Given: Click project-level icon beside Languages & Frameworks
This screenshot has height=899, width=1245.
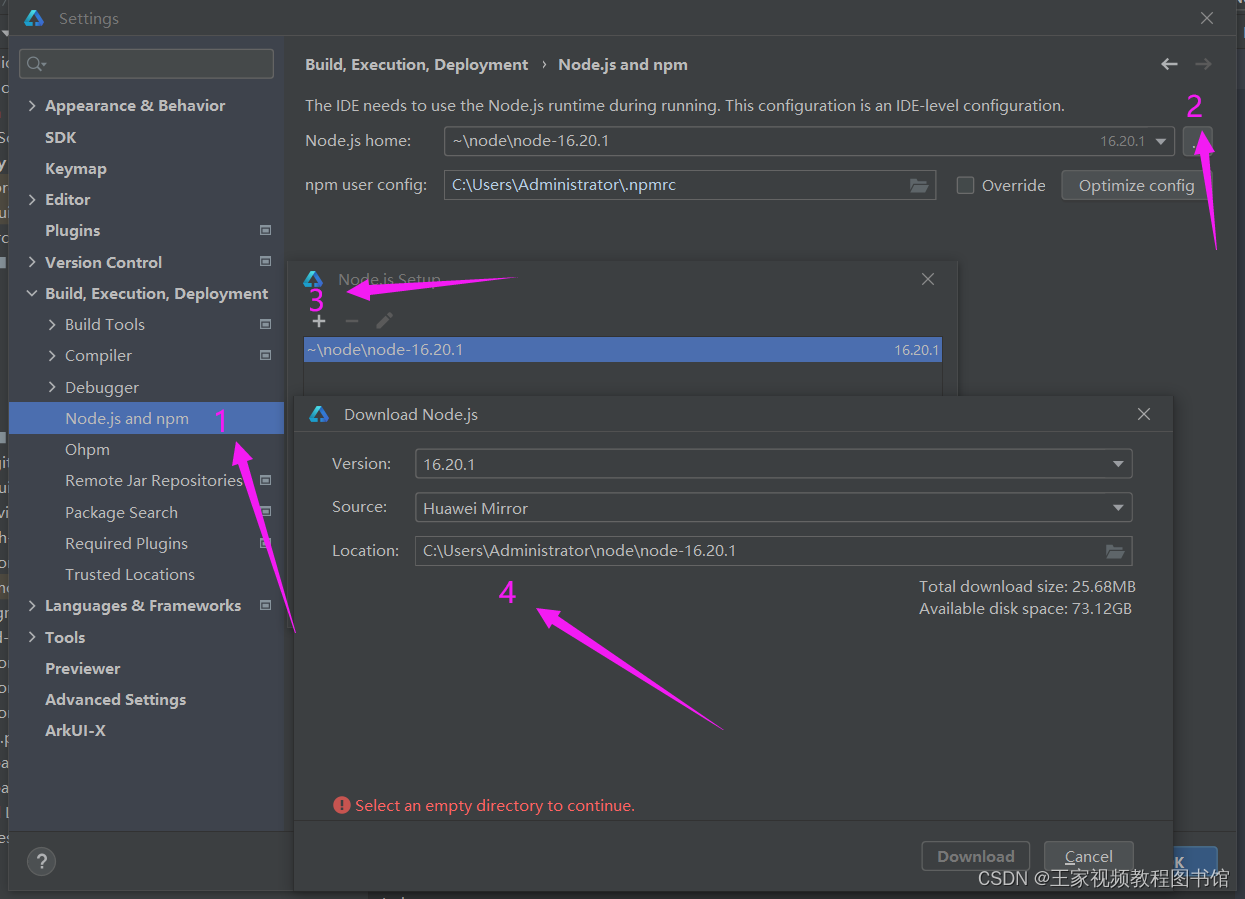Looking at the screenshot, I should pyautogui.click(x=265, y=605).
